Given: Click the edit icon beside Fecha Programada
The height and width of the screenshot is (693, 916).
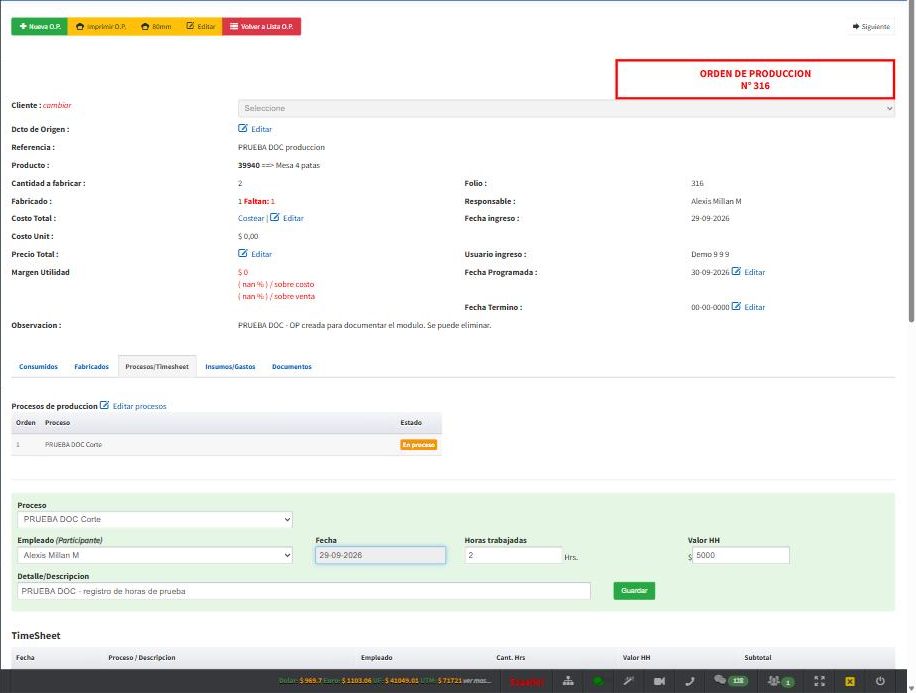Looking at the screenshot, I should click(x=736, y=271).
